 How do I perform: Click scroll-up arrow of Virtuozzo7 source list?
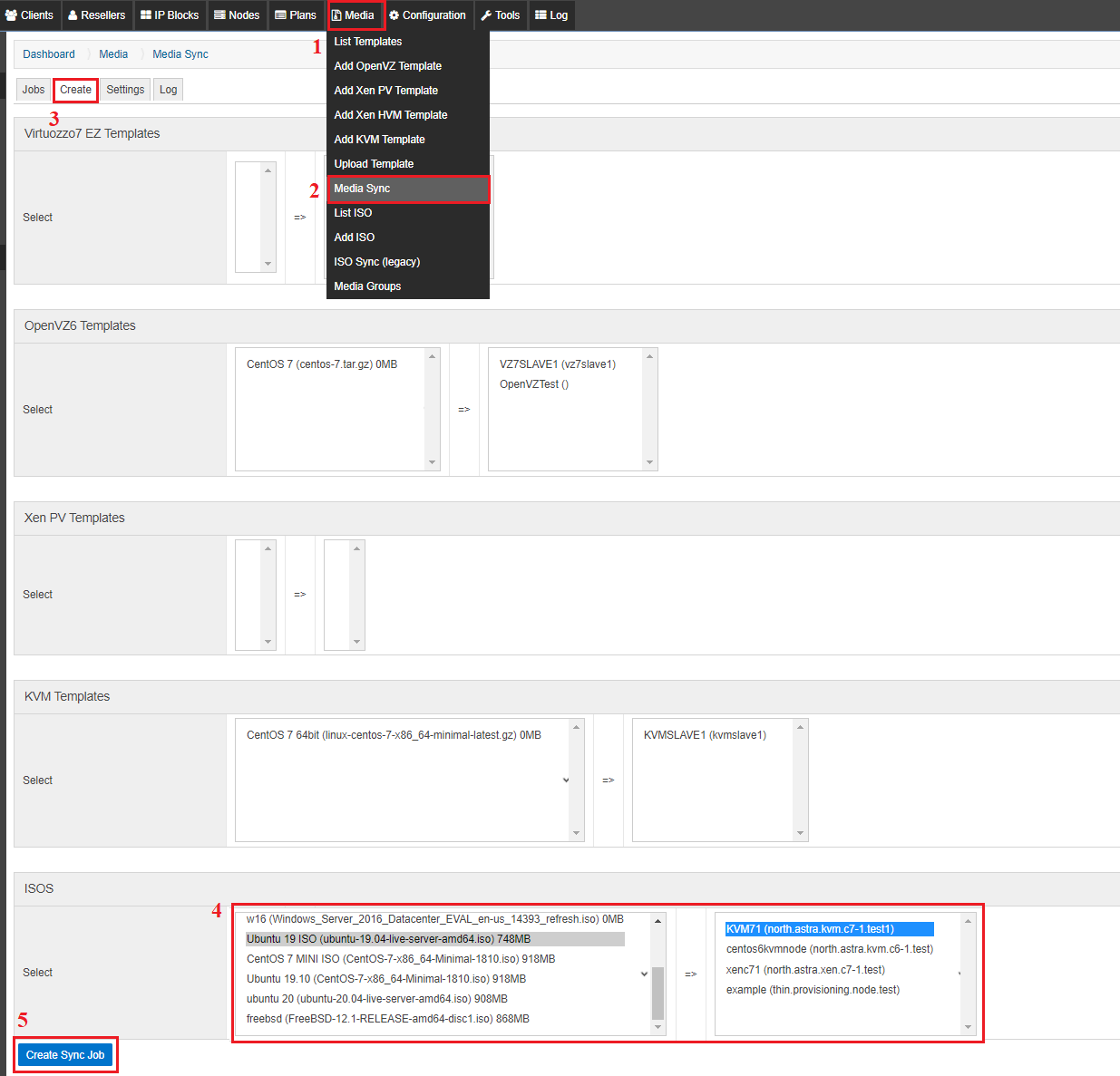pos(268,170)
